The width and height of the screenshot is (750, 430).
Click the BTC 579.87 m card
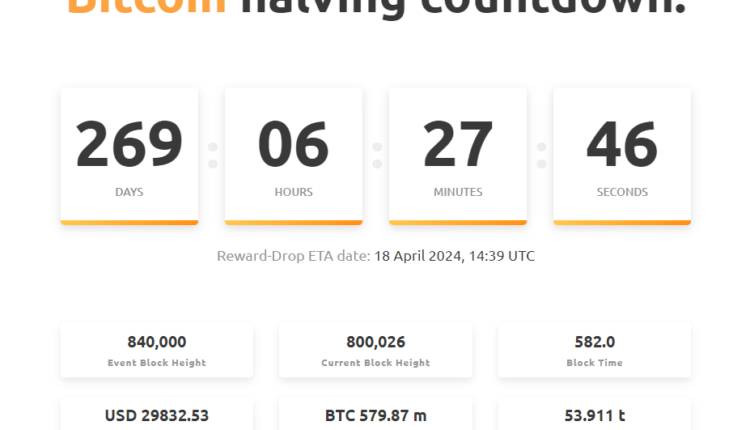coord(375,414)
